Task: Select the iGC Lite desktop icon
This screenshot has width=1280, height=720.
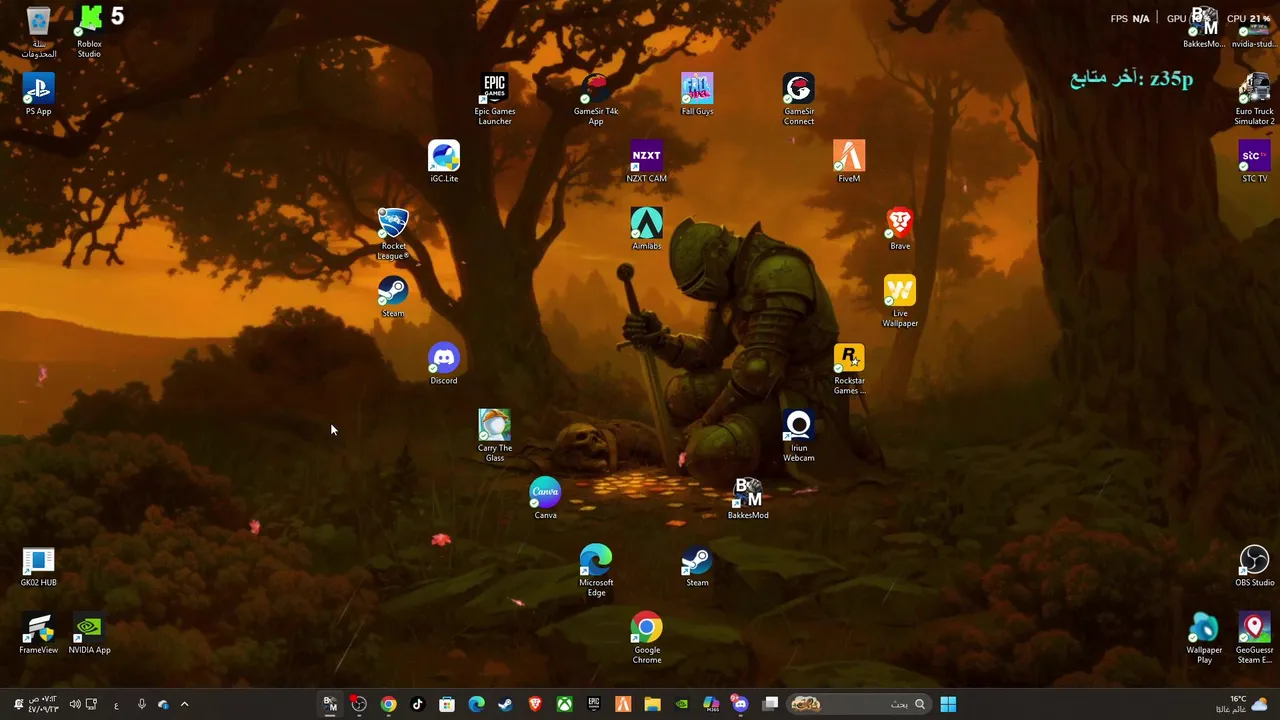Action: (444, 162)
